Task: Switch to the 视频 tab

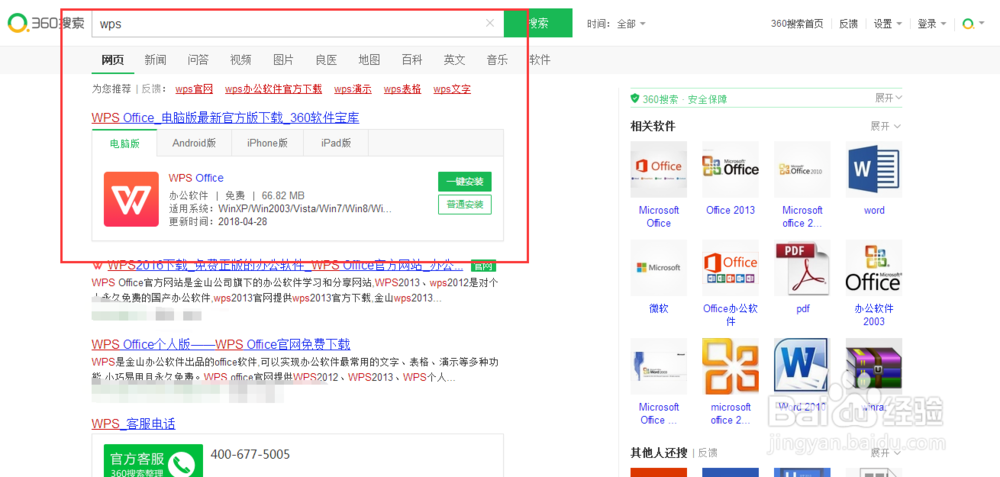Action: (240, 60)
